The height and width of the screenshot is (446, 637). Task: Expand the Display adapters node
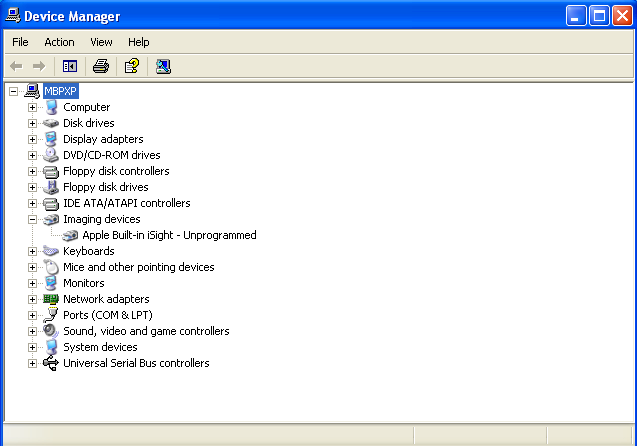[x=32, y=139]
